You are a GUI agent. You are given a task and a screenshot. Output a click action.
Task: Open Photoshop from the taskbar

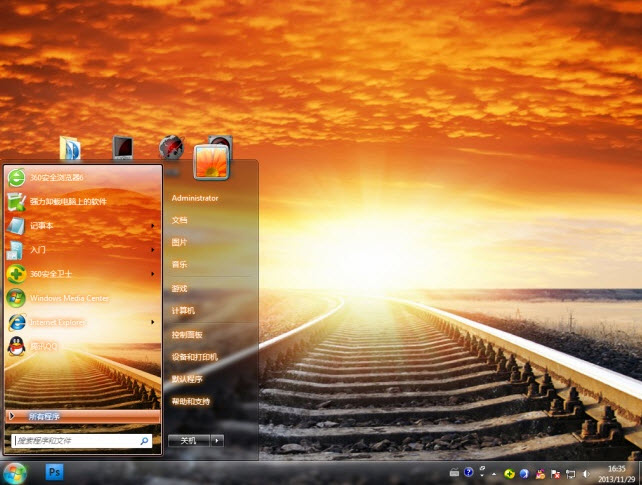tap(54, 472)
